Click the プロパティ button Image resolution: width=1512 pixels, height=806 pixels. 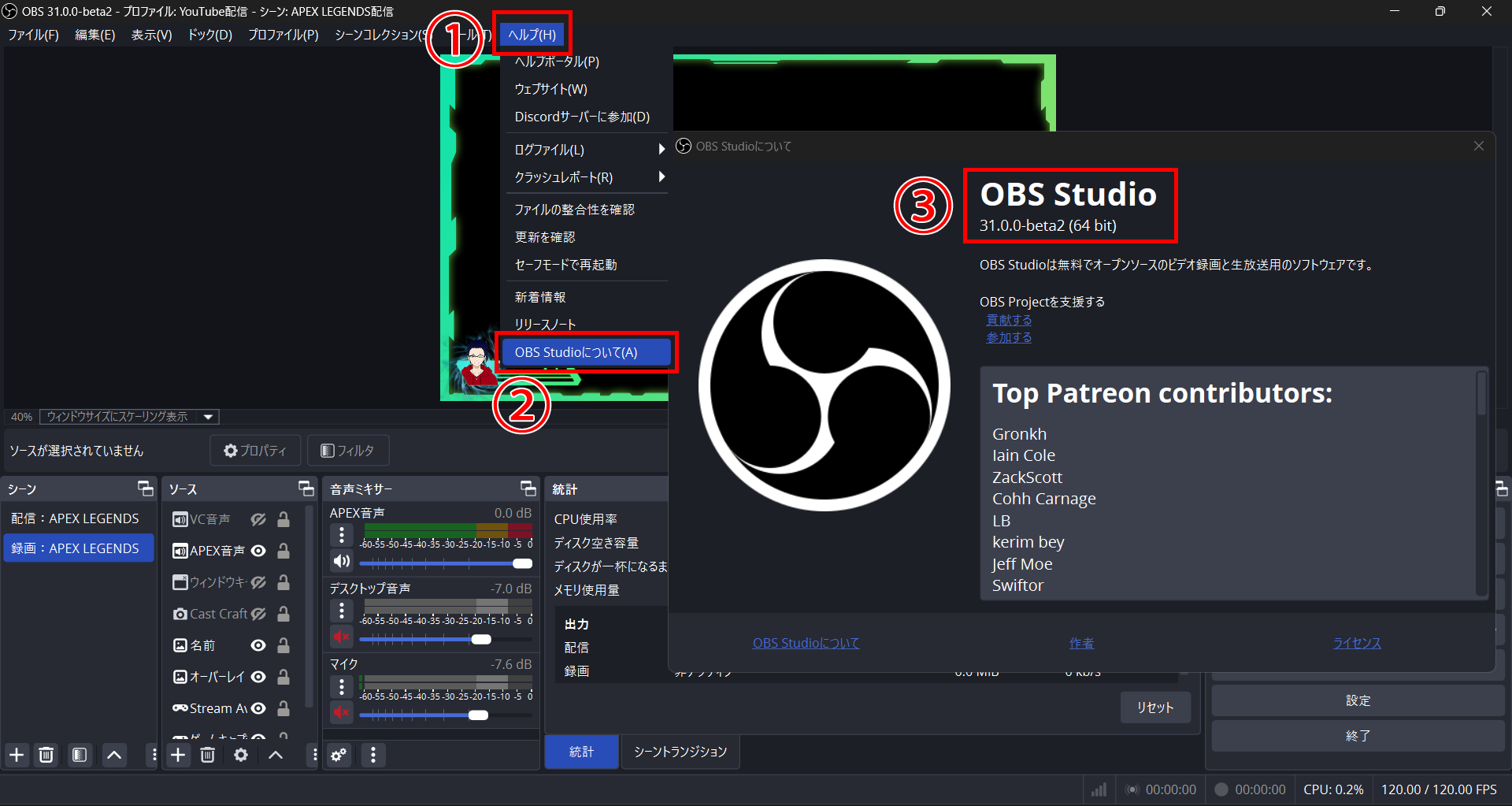pos(255,451)
